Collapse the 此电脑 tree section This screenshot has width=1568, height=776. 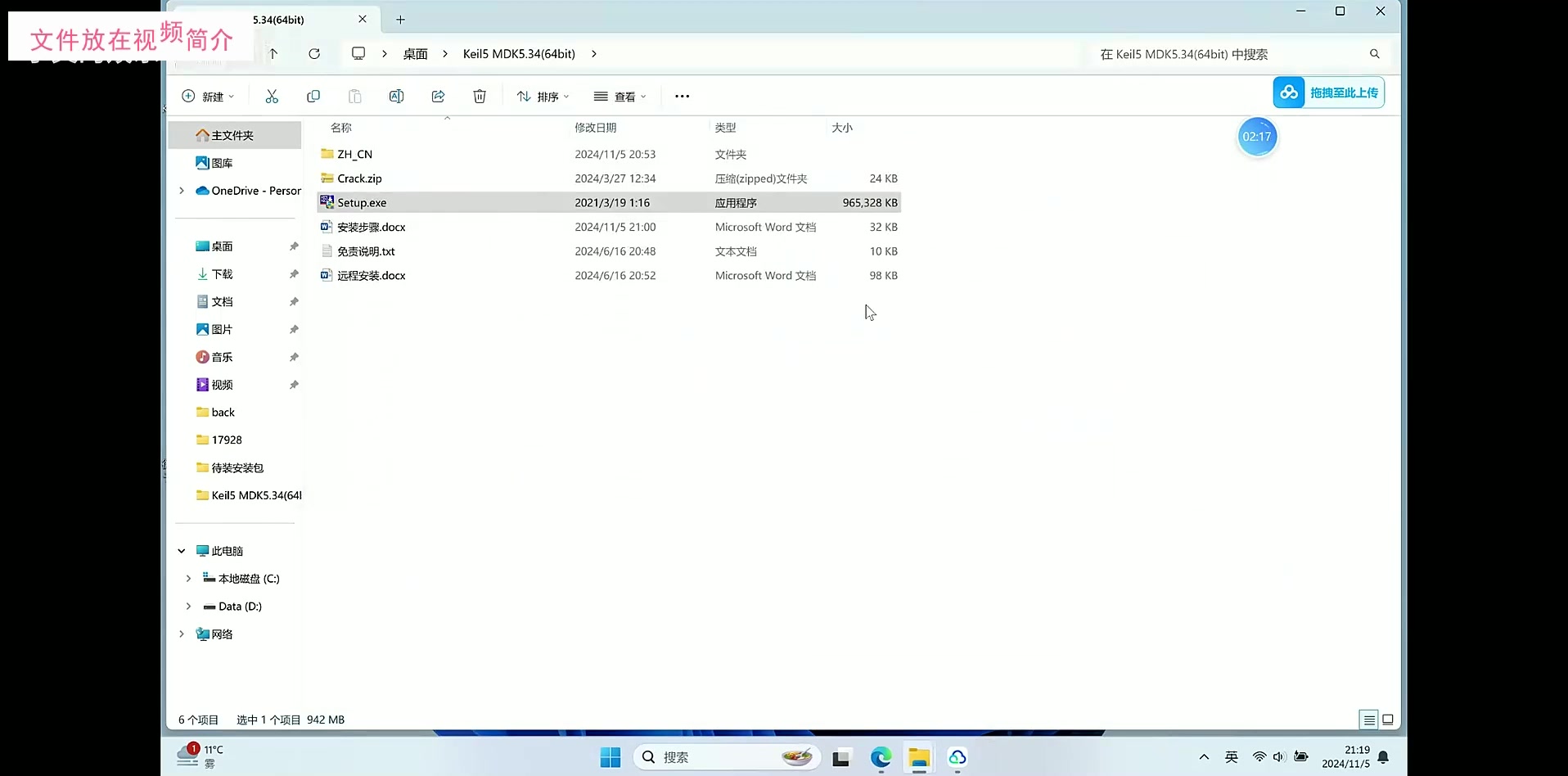tap(181, 551)
